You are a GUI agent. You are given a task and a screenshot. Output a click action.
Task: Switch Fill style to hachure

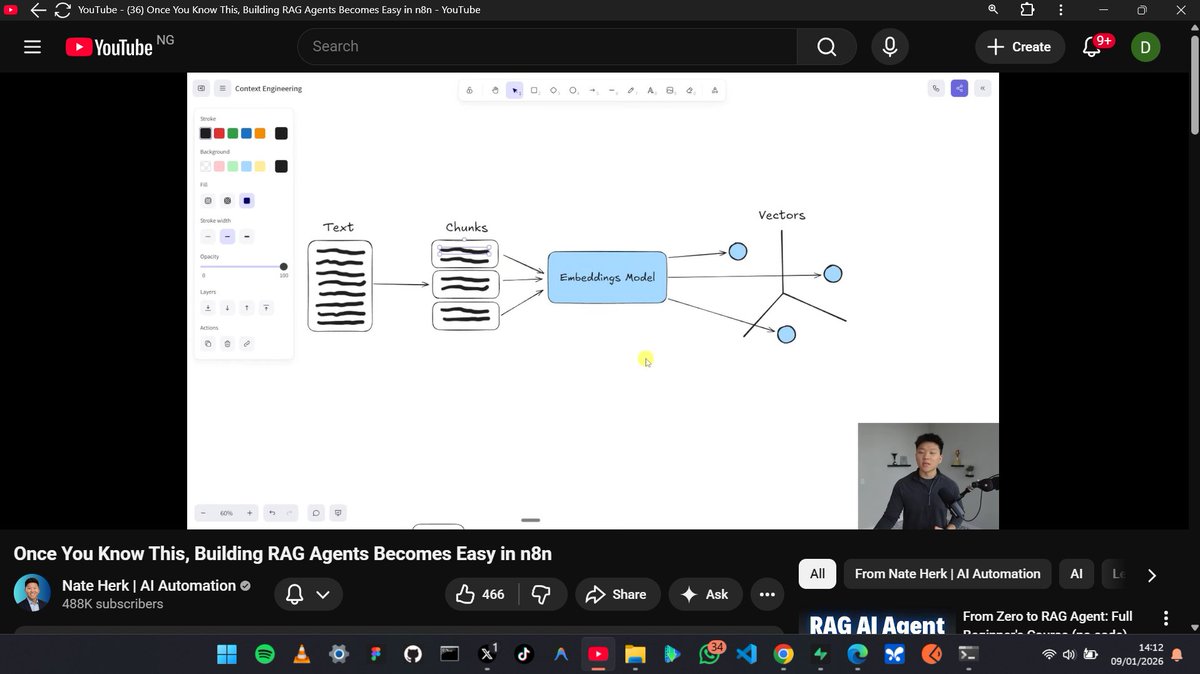pyautogui.click(x=208, y=200)
